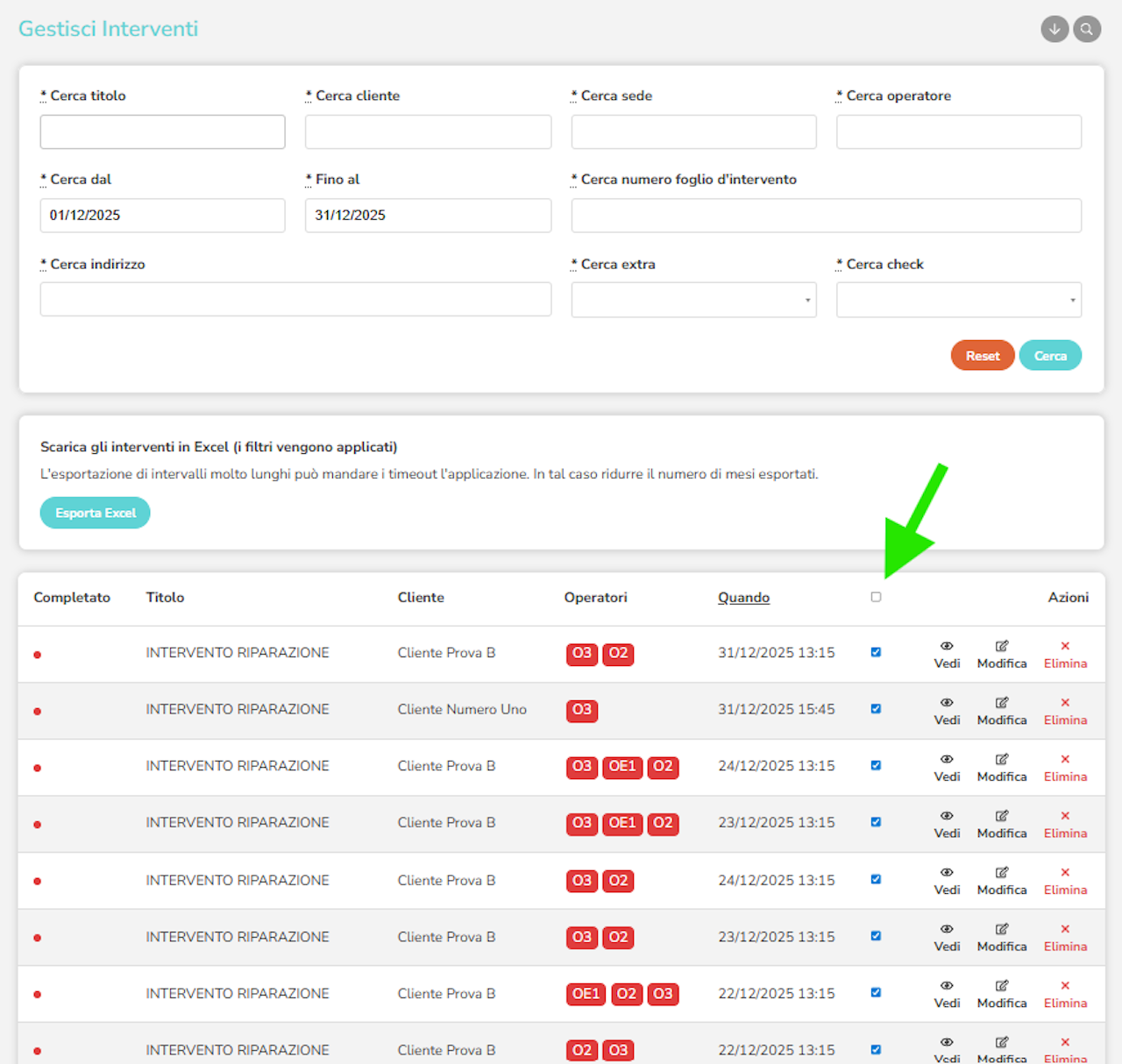Delete the Cliente Numero Uno intervention

(x=1065, y=711)
